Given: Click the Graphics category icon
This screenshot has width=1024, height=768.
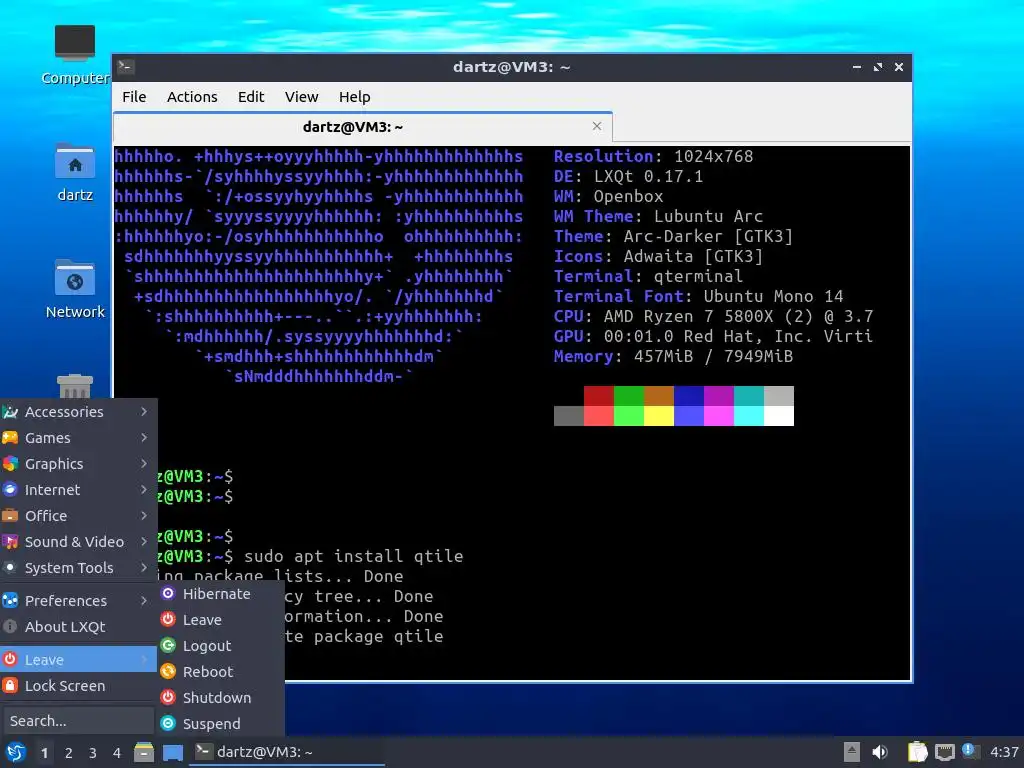Looking at the screenshot, I should pos(10,464).
